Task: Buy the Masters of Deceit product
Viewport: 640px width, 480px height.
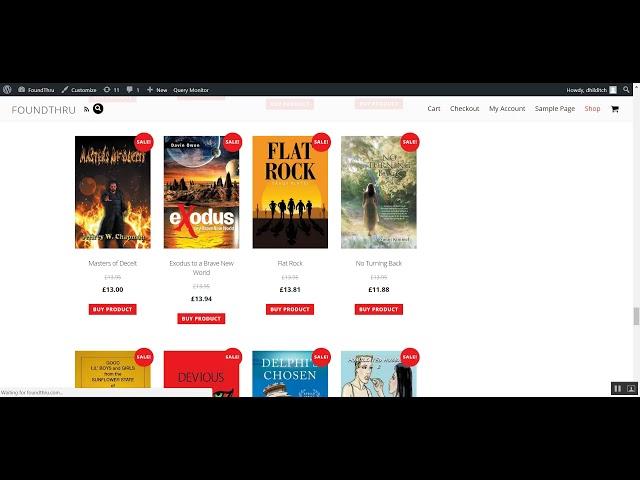Action: pyautogui.click(x=113, y=309)
